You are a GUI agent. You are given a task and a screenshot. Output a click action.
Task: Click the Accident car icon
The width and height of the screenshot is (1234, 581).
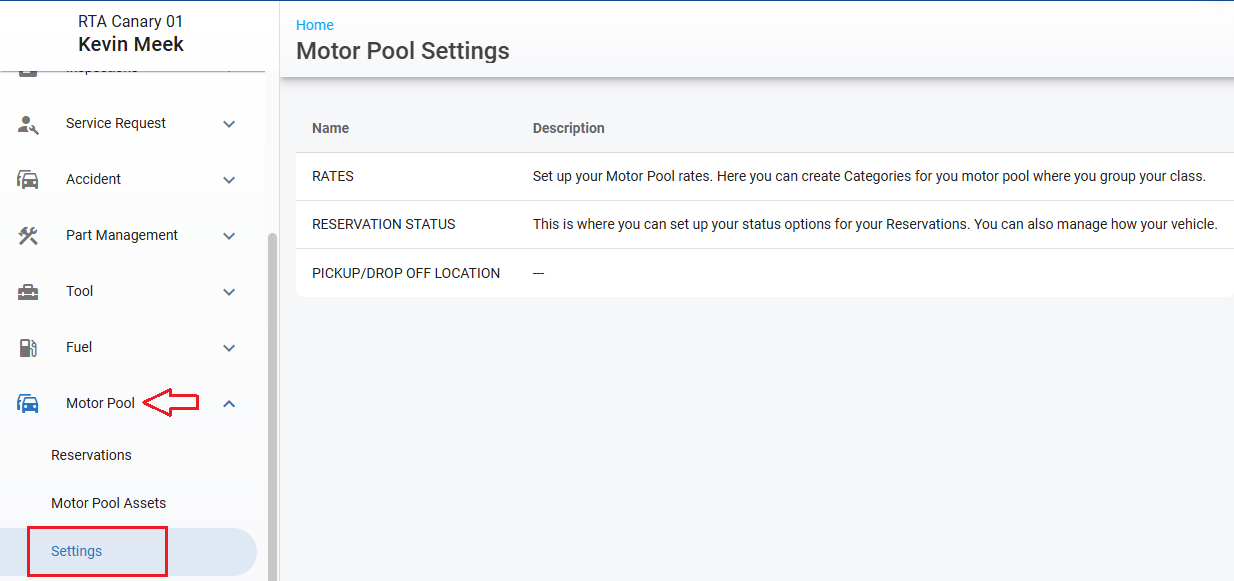28,180
